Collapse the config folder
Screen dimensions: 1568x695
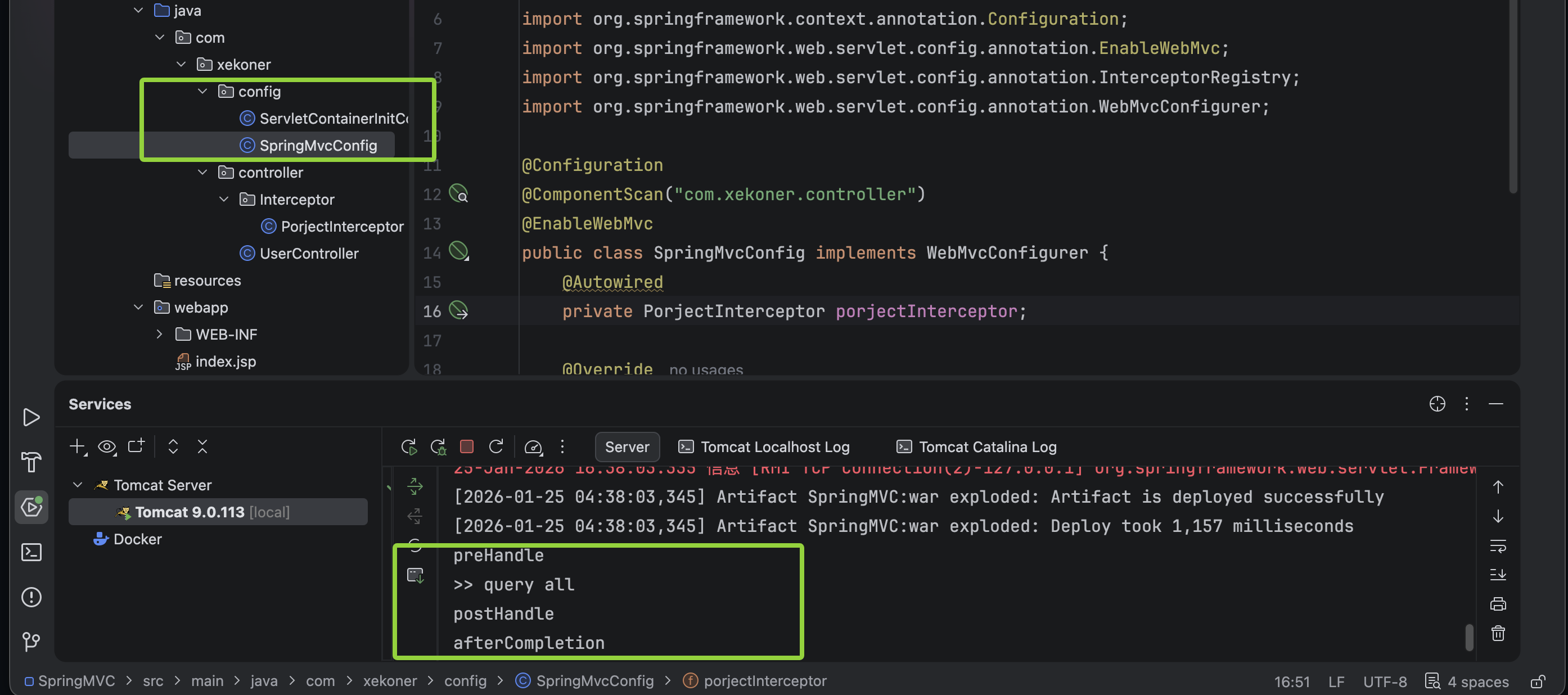tap(202, 91)
